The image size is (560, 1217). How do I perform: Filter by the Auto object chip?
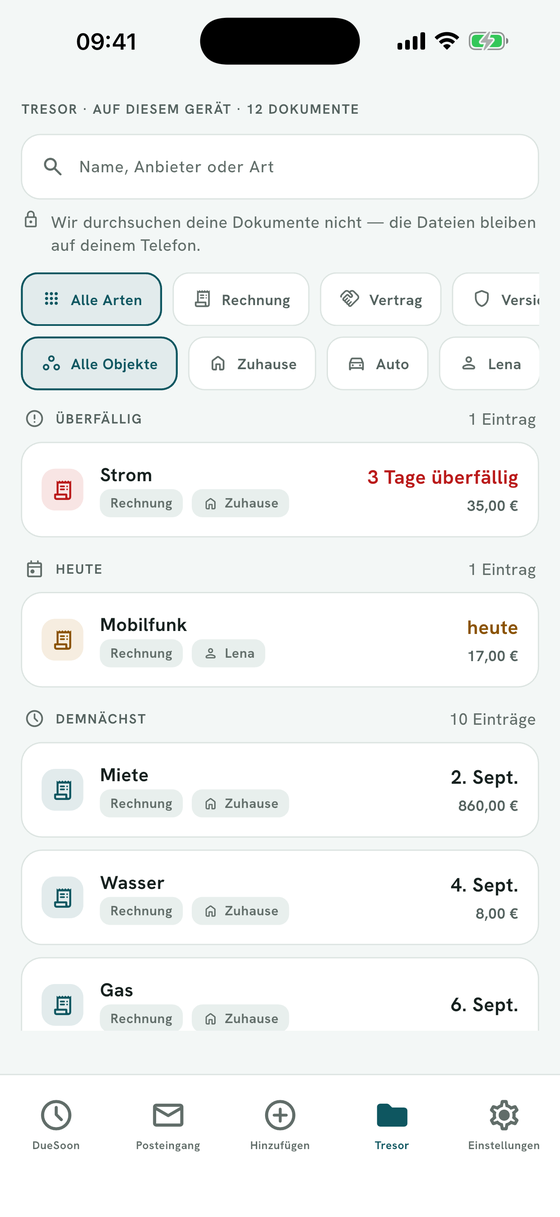[x=377, y=364]
